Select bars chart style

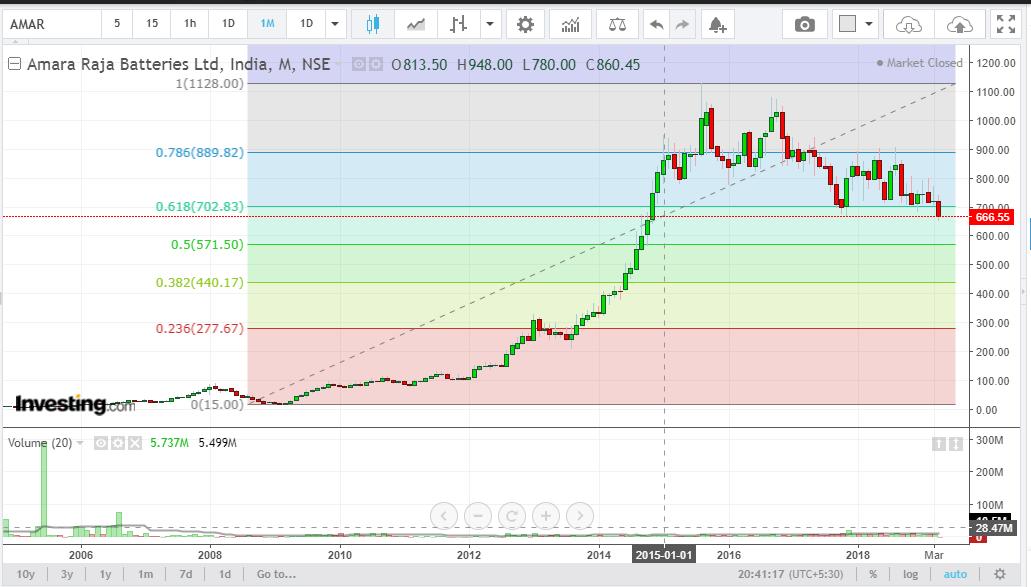click(458, 24)
